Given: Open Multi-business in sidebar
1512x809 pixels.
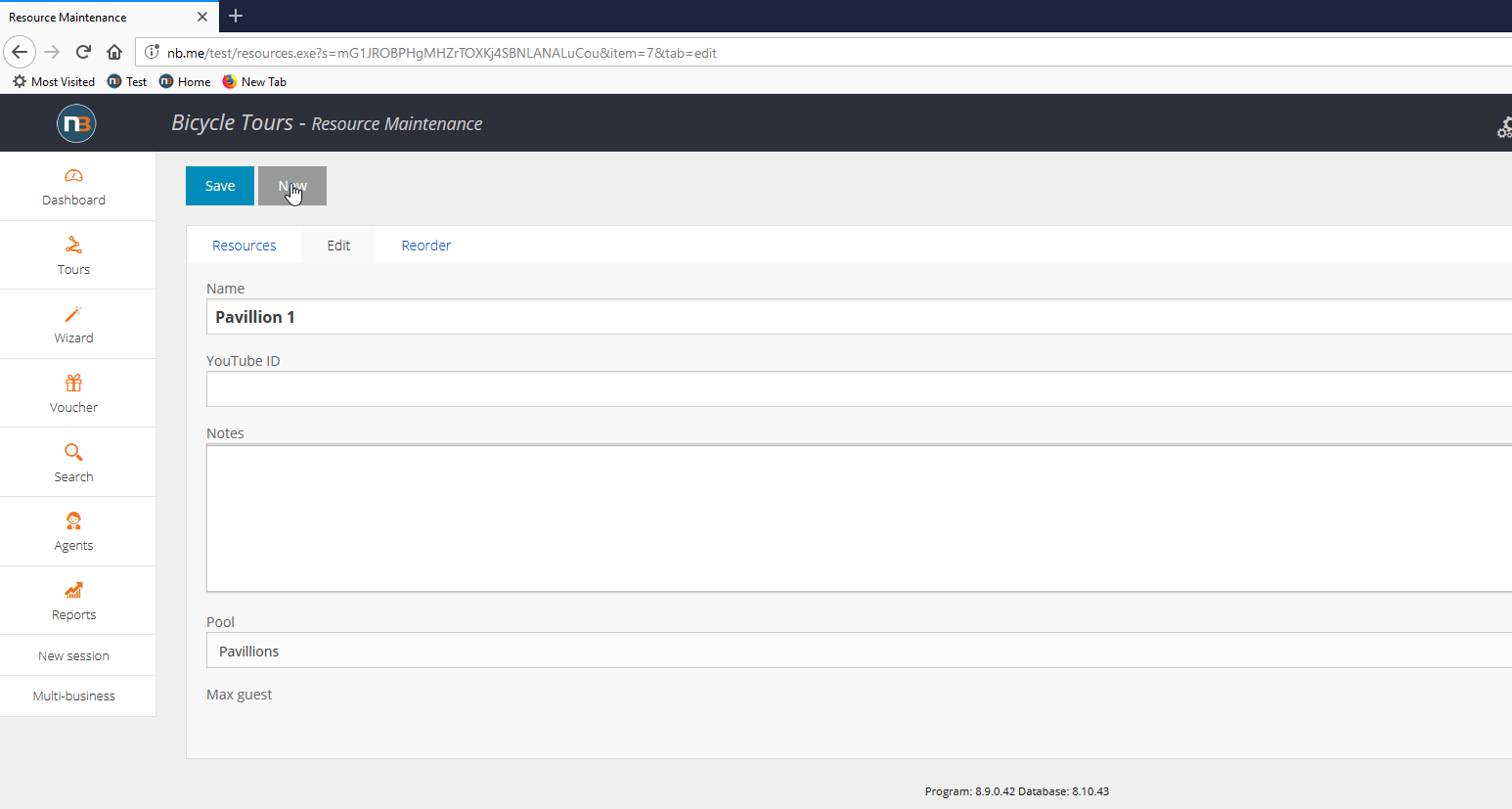Looking at the screenshot, I should click(x=73, y=696).
